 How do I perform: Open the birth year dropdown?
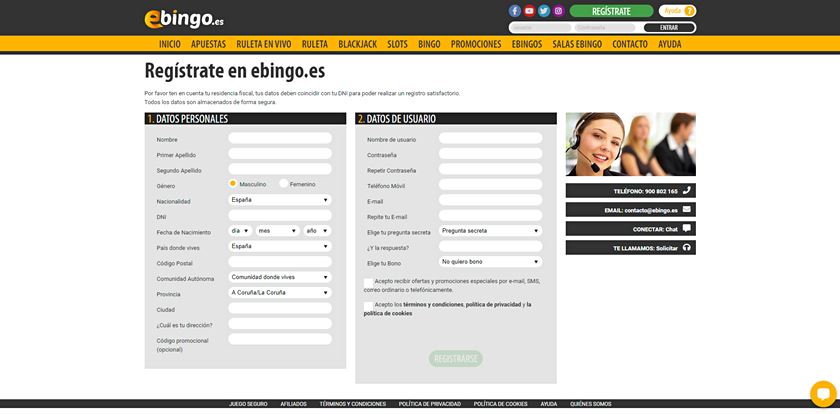(x=317, y=231)
